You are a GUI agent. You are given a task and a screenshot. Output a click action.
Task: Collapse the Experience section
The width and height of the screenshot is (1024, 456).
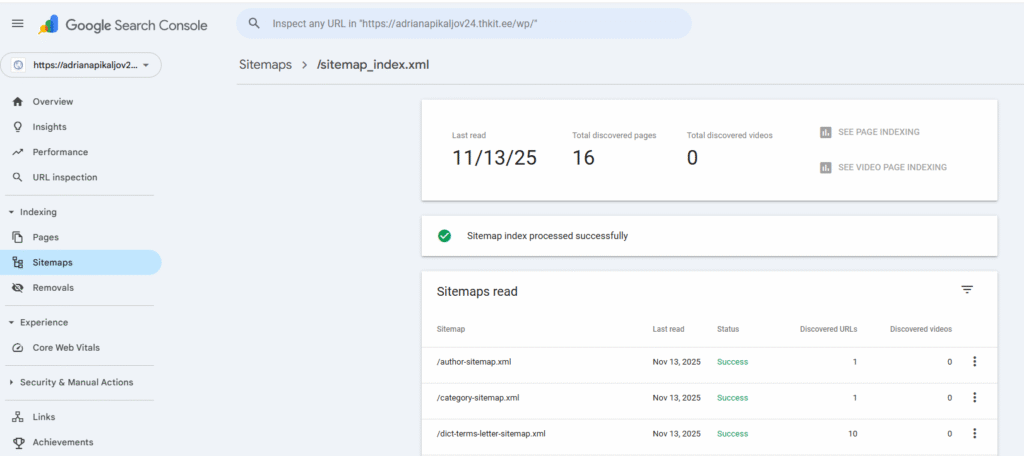coord(11,323)
